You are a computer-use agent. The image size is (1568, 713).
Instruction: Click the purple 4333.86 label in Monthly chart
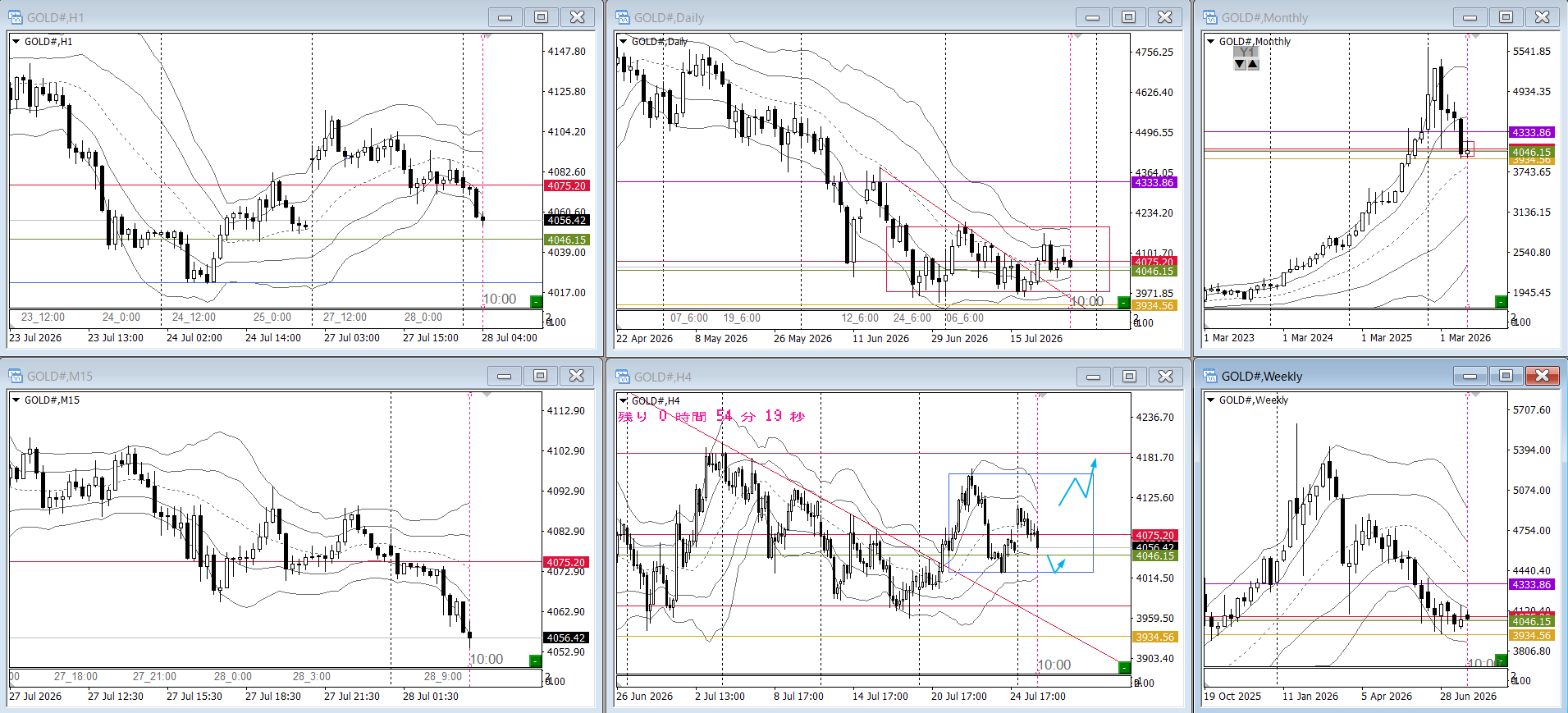pos(1532,133)
